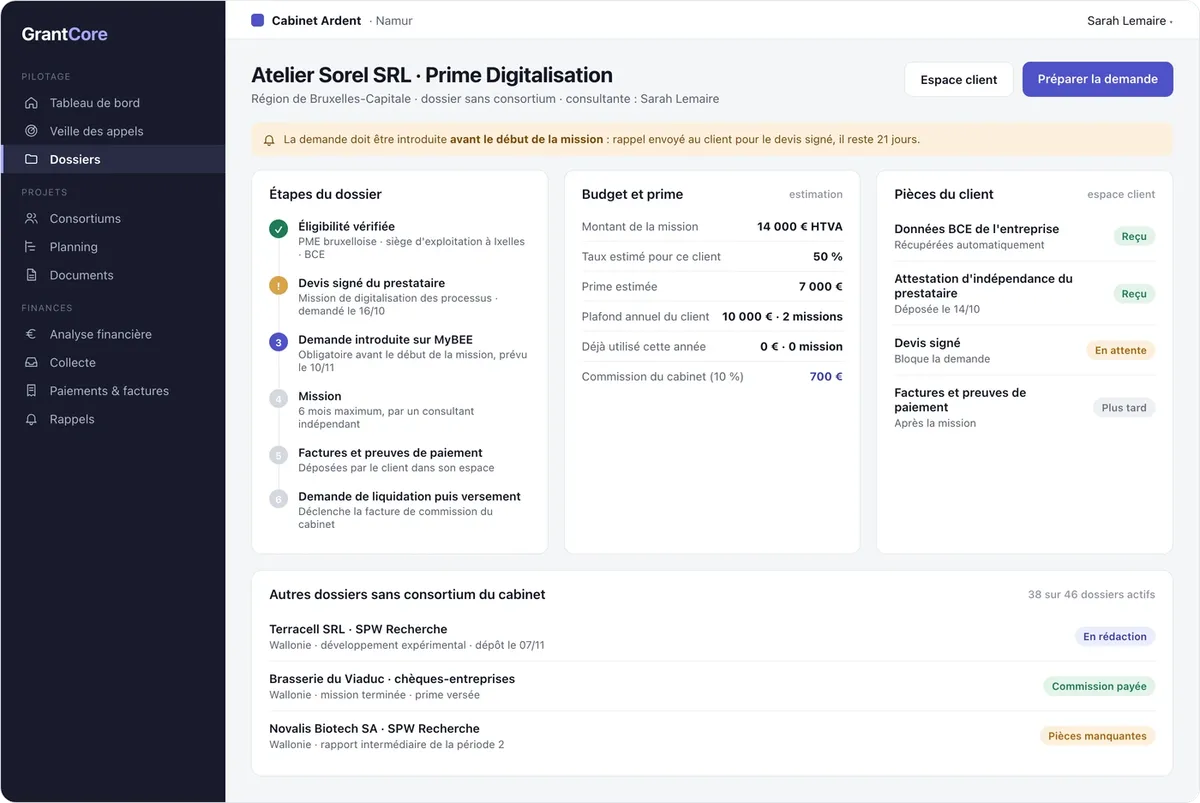The image size is (1200, 803).
Task: Open Paiements & factures
Action: (112, 391)
